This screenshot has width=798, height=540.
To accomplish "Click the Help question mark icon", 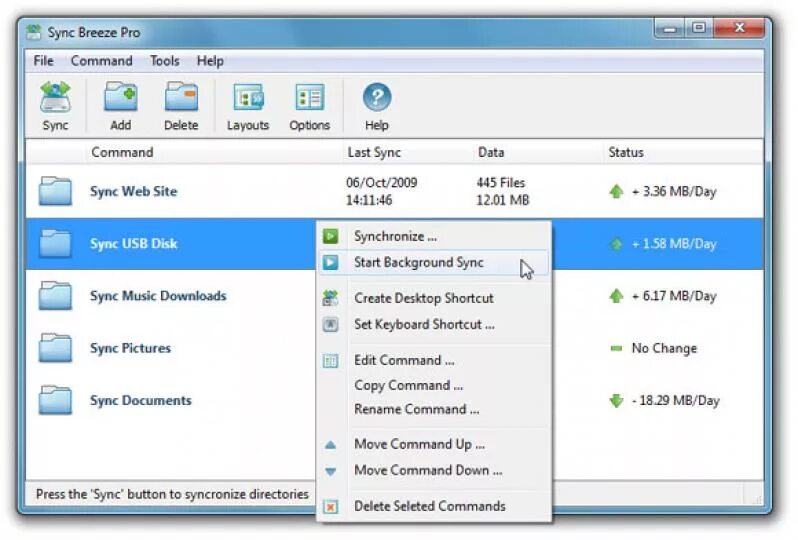I will click(377, 97).
